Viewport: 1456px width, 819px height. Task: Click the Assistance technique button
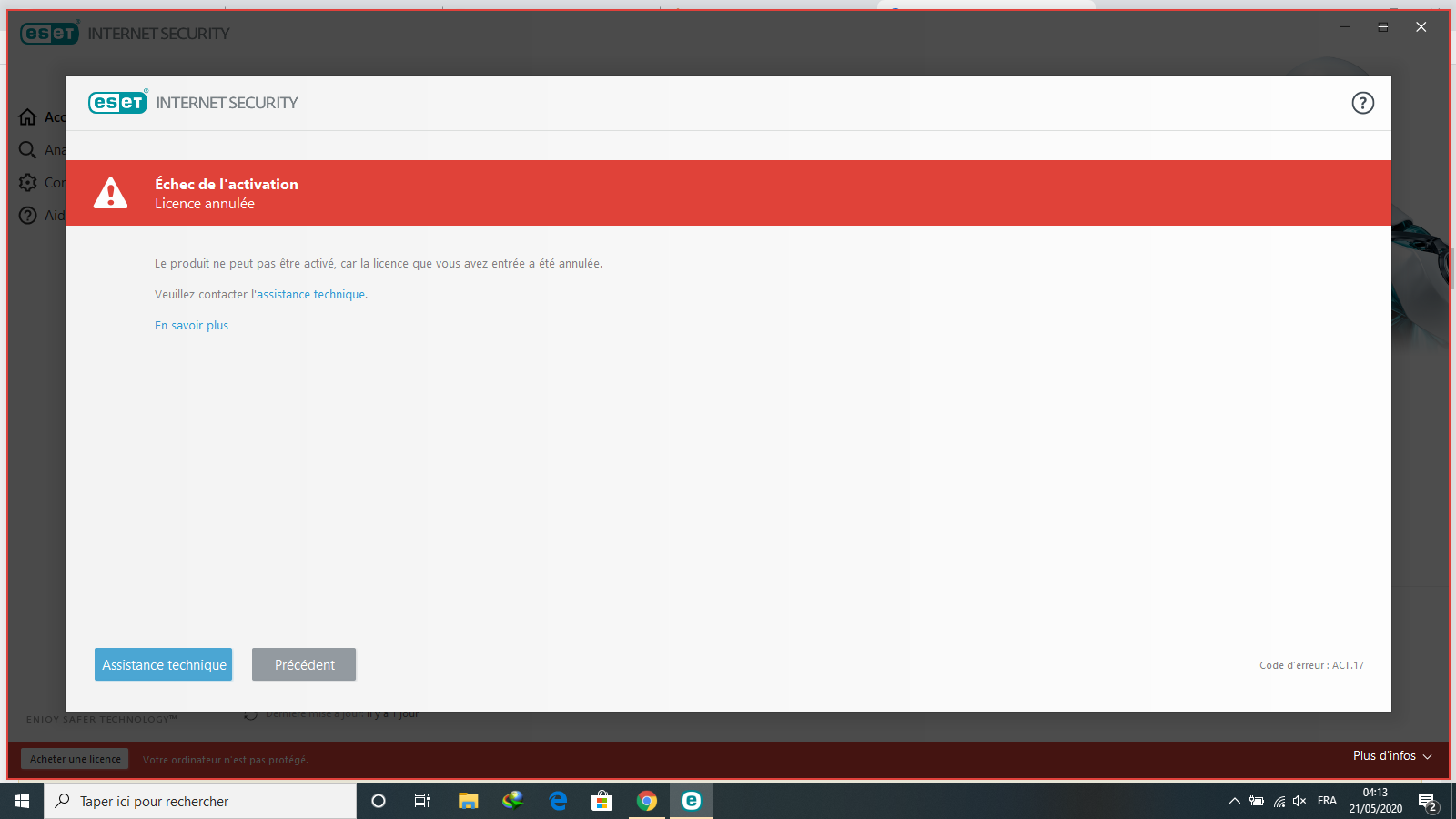click(164, 664)
